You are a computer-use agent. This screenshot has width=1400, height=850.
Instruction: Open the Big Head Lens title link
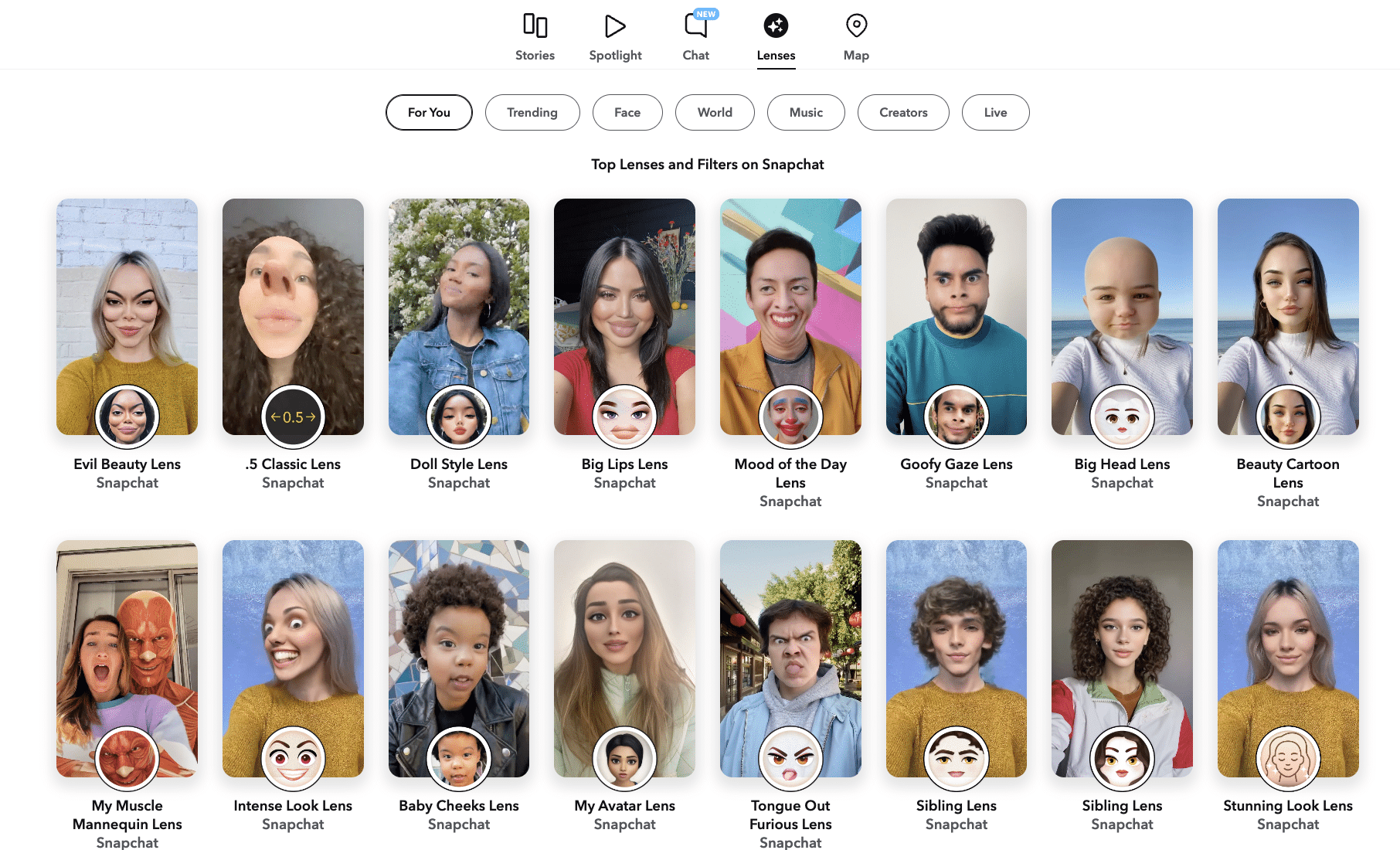(1122, 464)
